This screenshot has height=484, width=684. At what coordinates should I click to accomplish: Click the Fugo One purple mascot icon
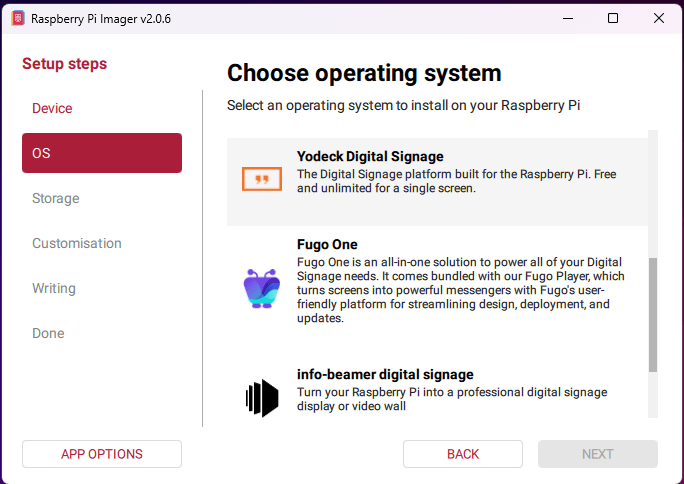(262, 287)
